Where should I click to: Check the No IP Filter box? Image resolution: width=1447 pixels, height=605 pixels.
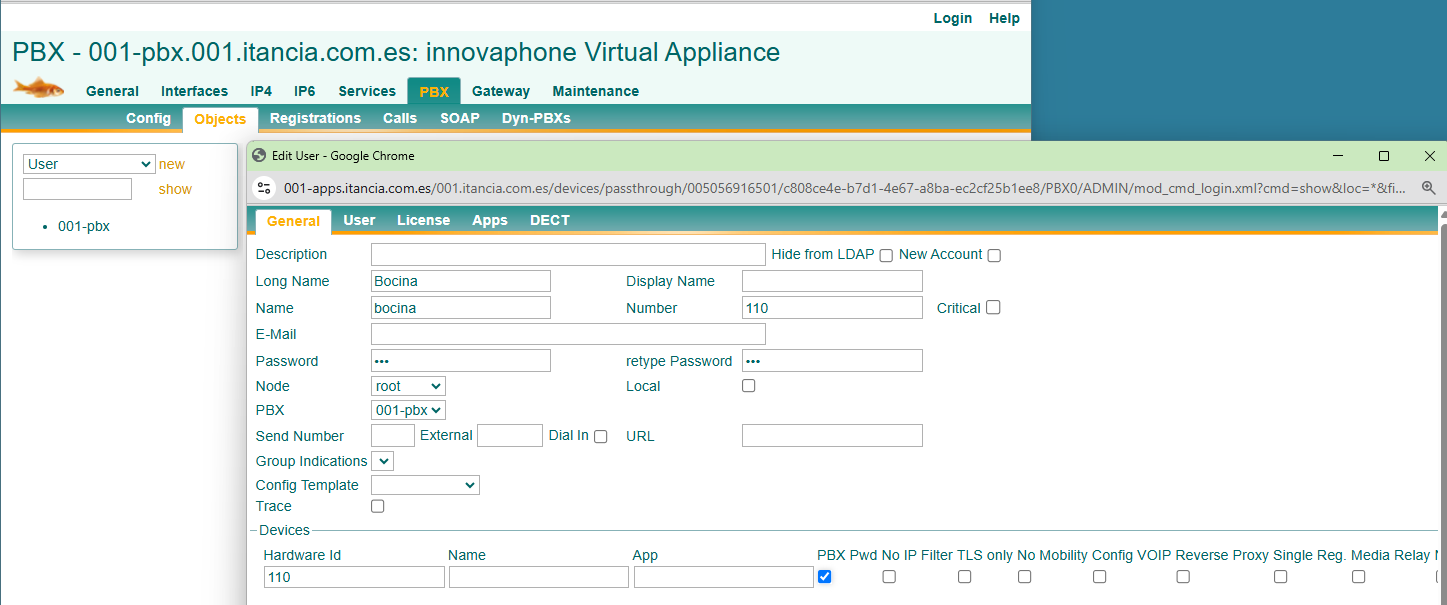click(x=889, y=576)
